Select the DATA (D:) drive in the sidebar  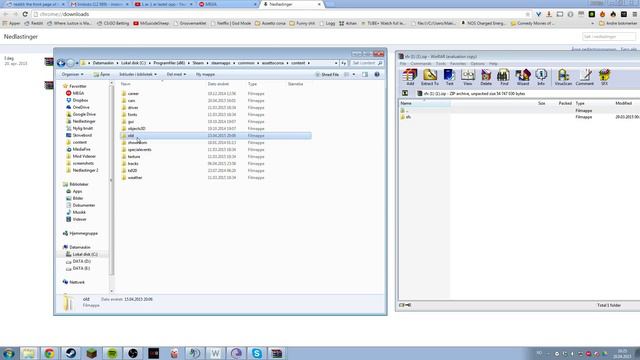[x=78, y=261]
